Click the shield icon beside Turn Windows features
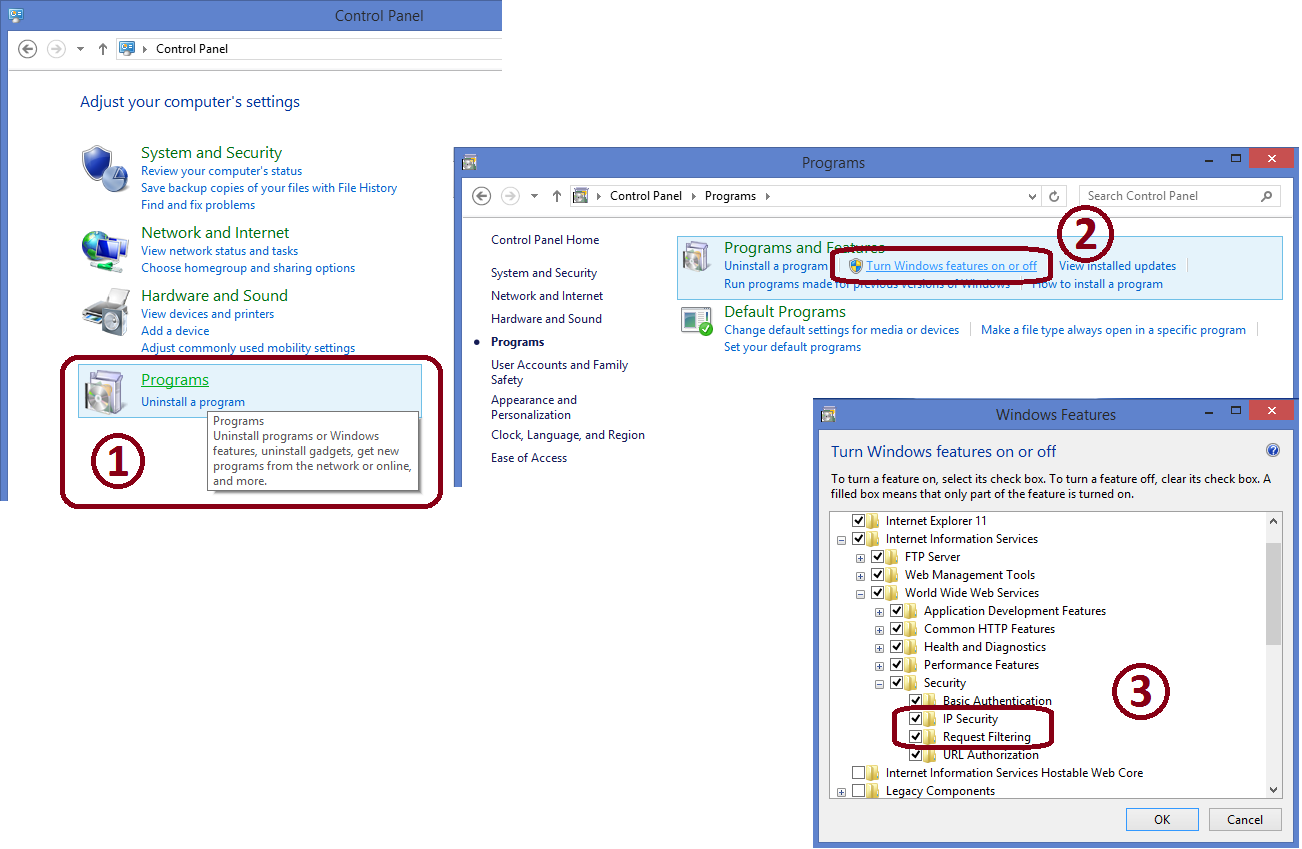Viewport: 1302px width, 849px height. 855,266
